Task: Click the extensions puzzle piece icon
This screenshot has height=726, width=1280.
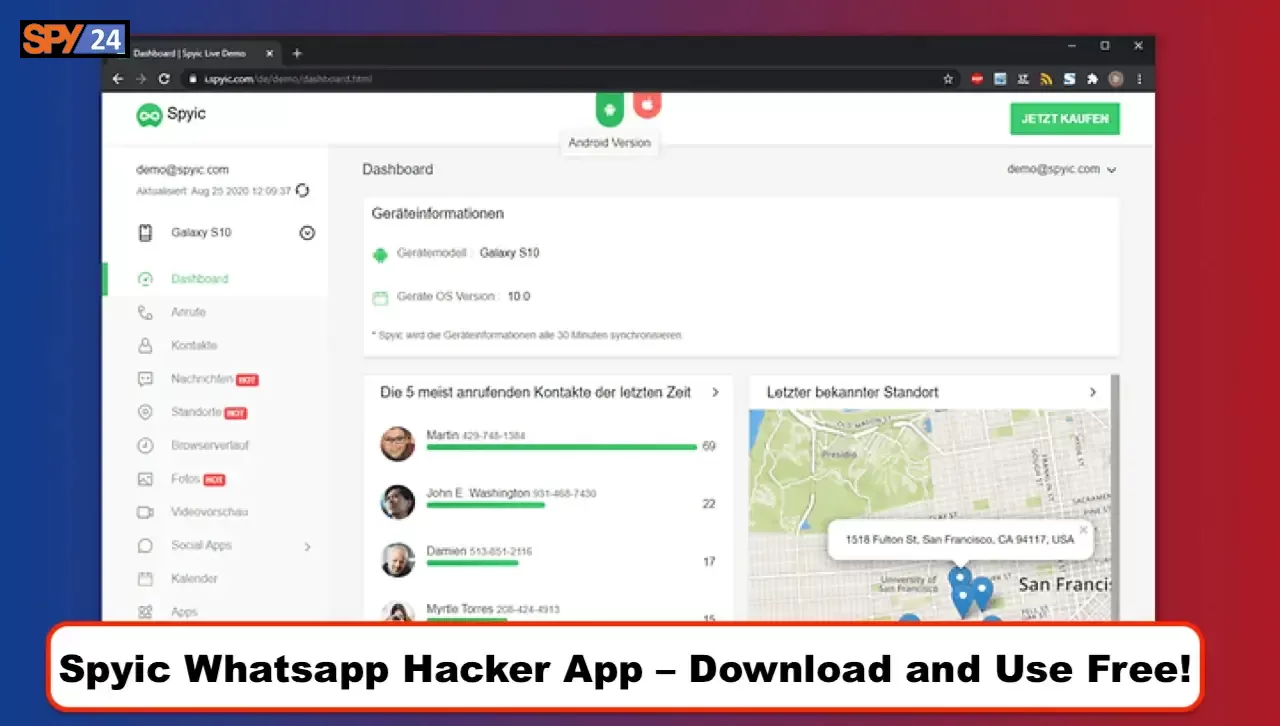Action: 1092,78
